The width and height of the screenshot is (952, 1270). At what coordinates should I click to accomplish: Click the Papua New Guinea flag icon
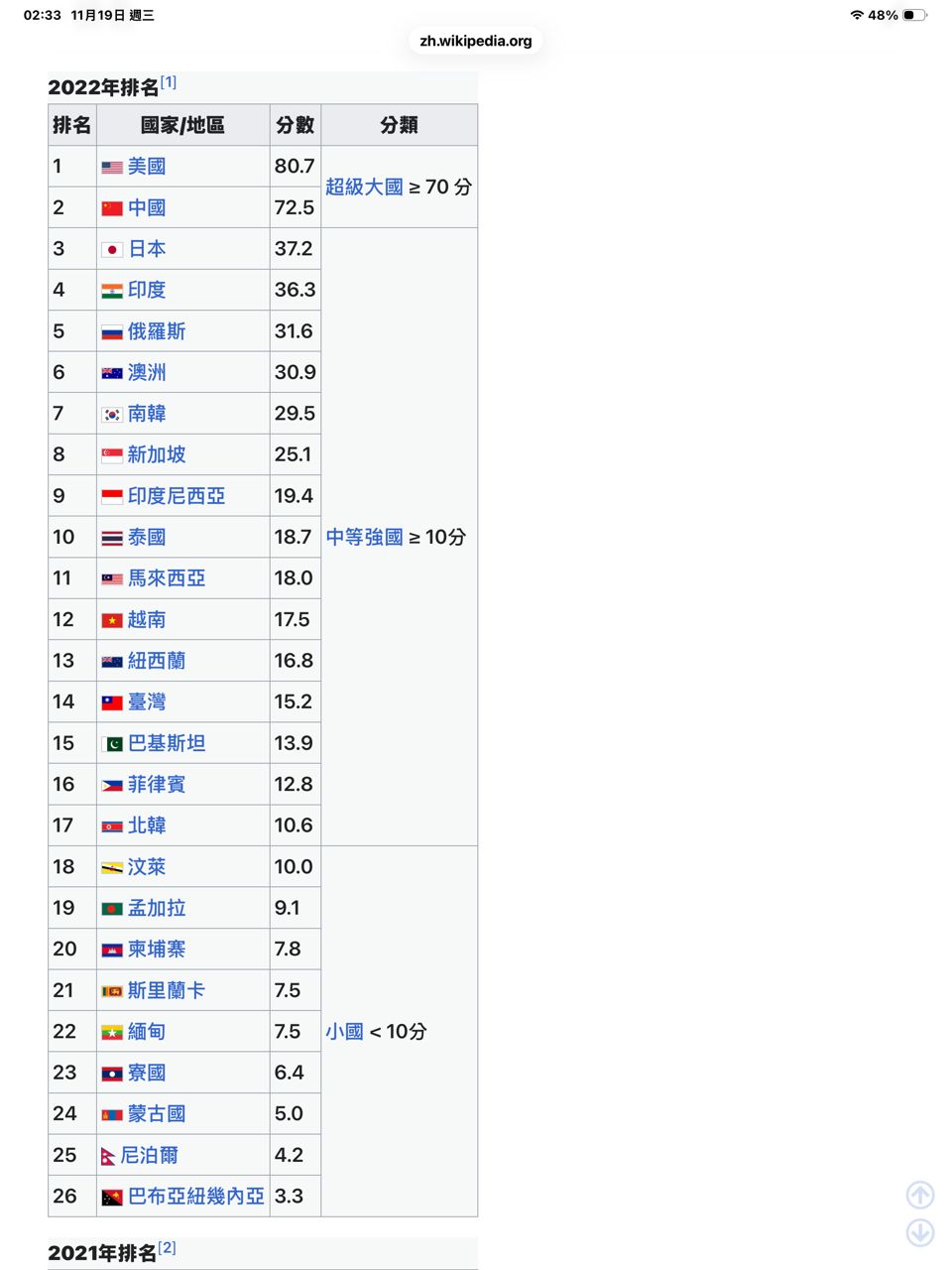(112, 1198)
